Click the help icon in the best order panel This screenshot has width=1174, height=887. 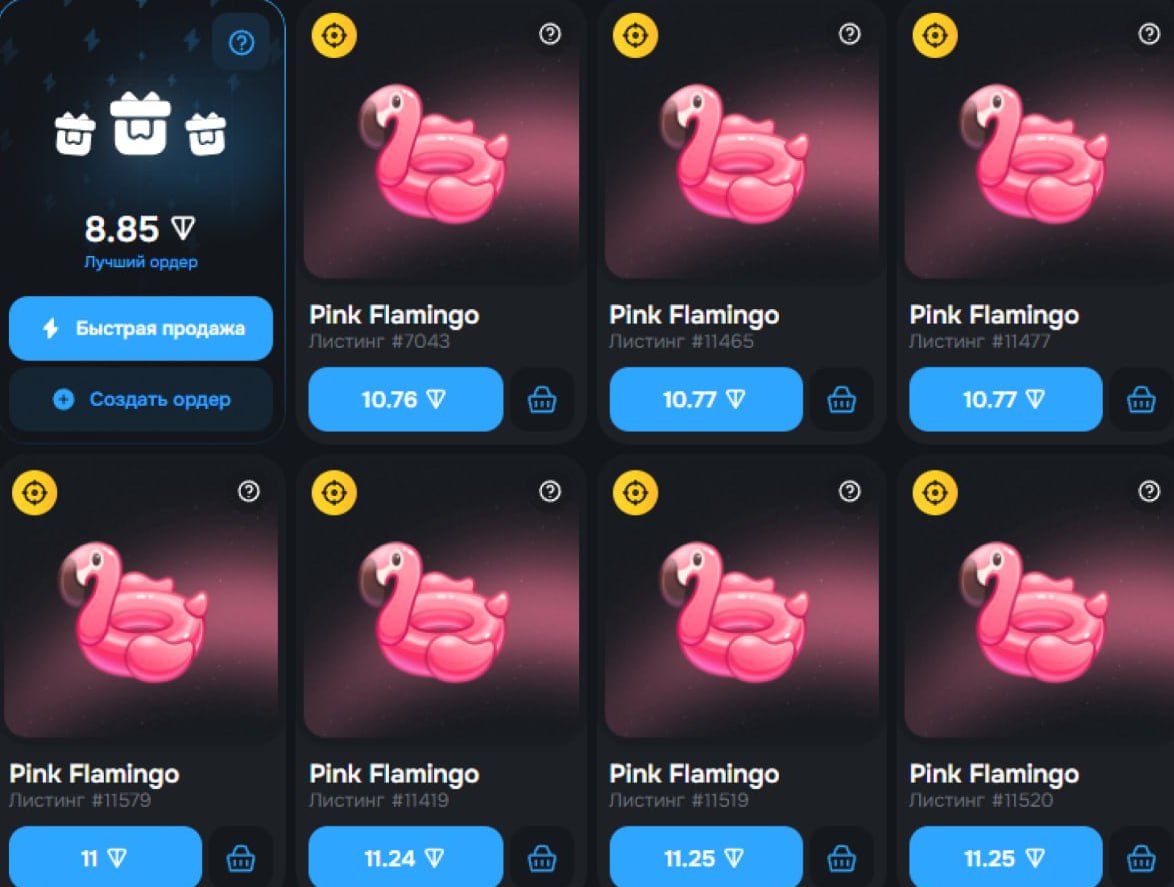pos(241,43)
